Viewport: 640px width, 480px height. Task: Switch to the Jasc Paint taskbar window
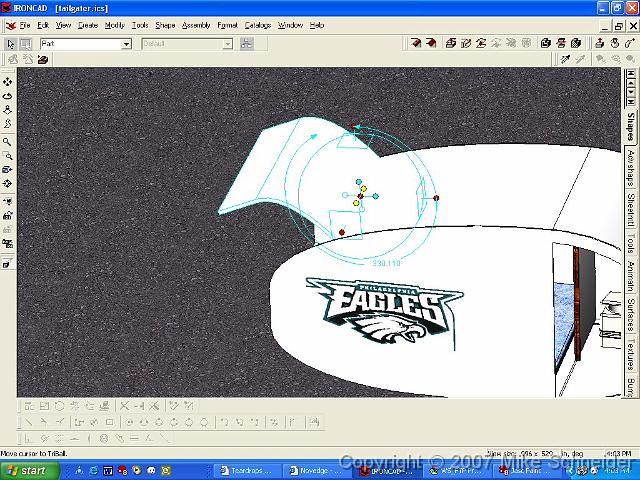pyautogui.click(x=525, y=471)
